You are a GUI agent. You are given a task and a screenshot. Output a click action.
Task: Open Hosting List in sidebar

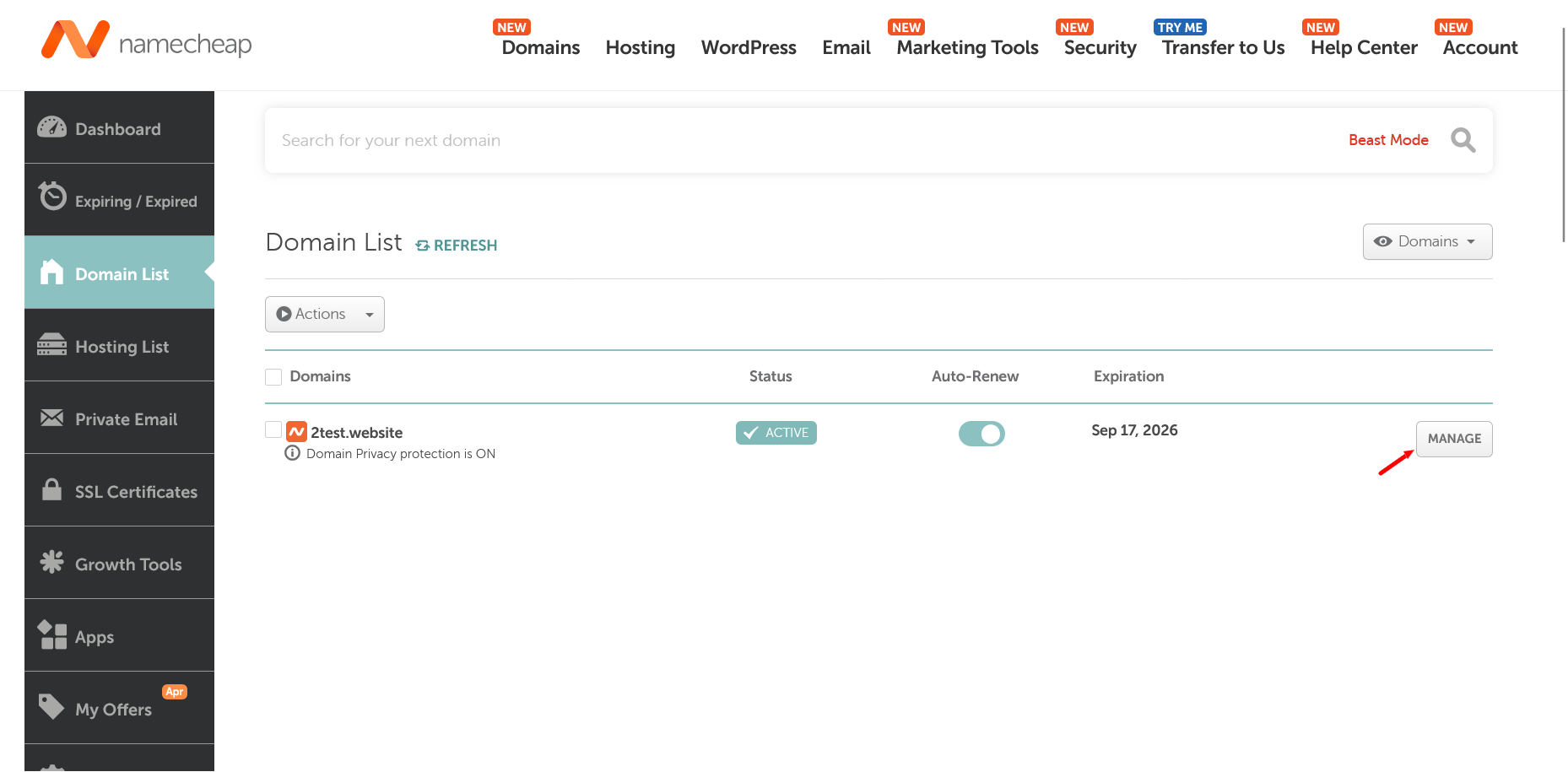(x=119, y=345)
